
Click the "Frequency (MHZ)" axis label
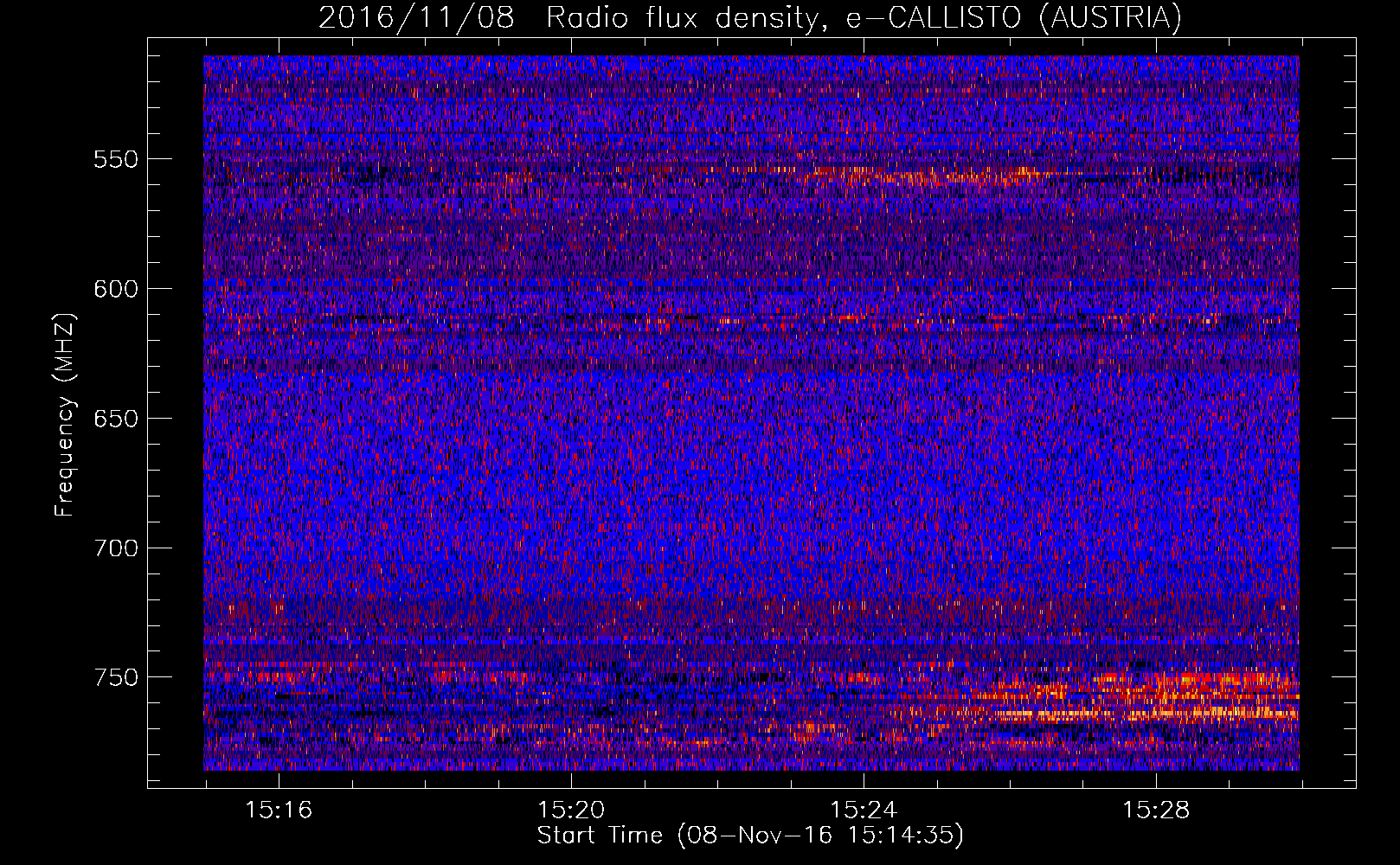click(x=65, y=414)
